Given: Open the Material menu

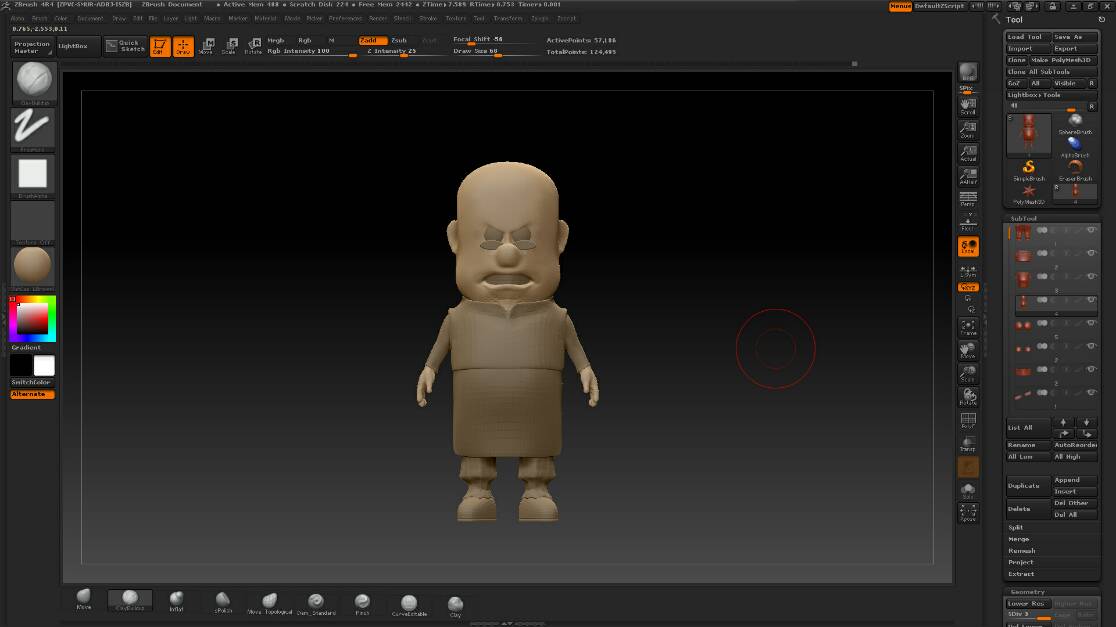Looking at the screenshot, I should coord(265,18).
